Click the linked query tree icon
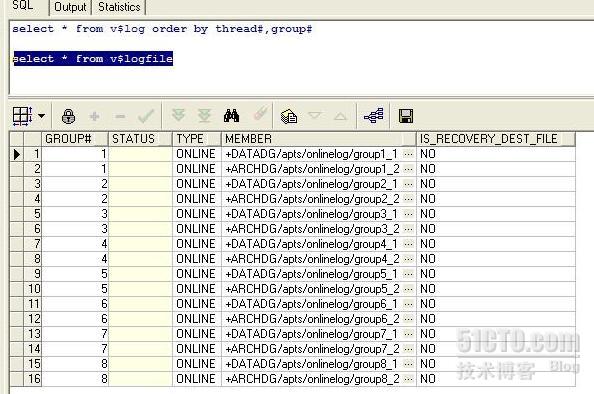The width and height of the screenshot is (594, 394). [x=374, y=116]
